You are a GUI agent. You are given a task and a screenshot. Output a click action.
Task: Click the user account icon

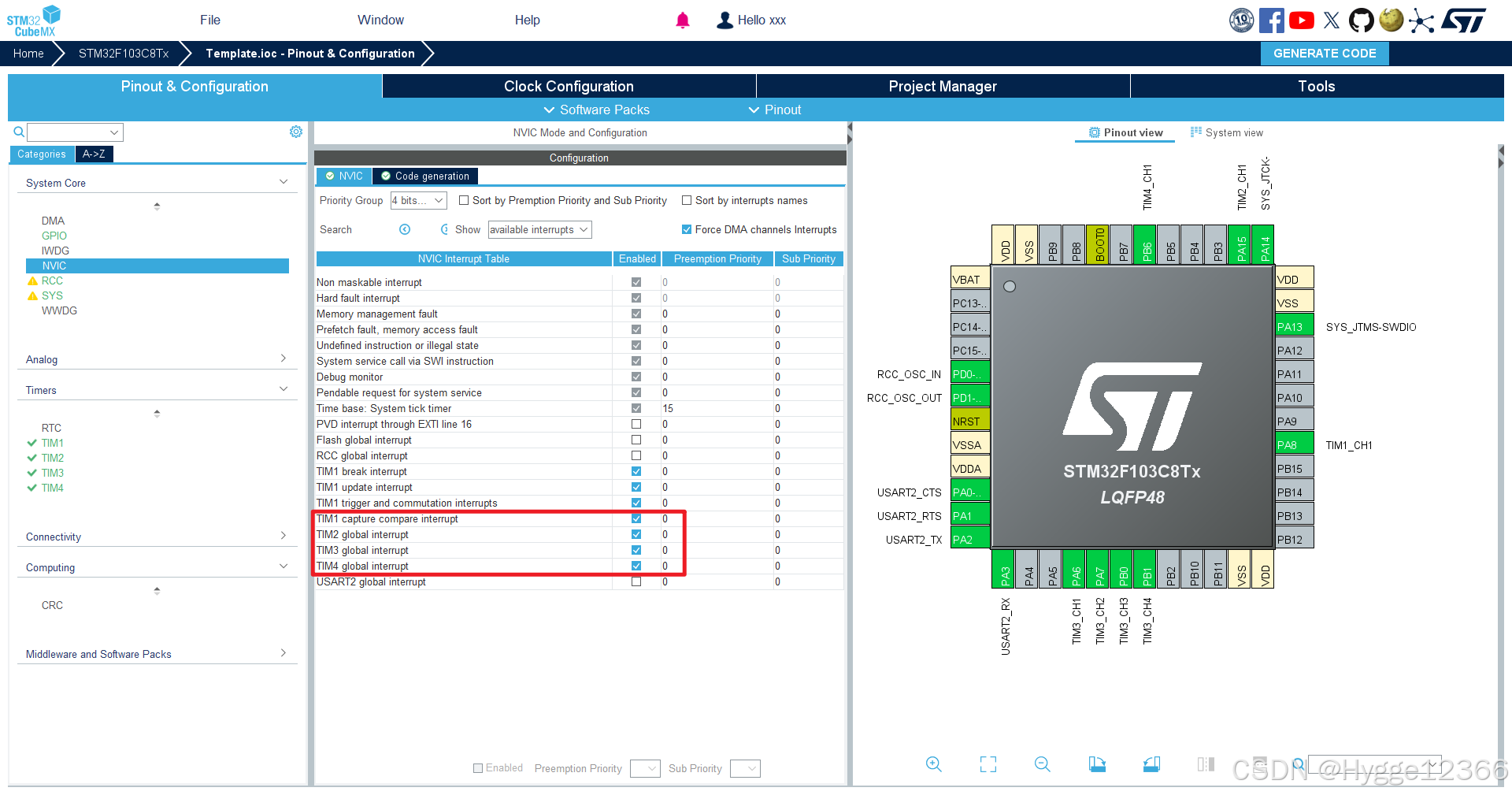click(x=724, y=20)
